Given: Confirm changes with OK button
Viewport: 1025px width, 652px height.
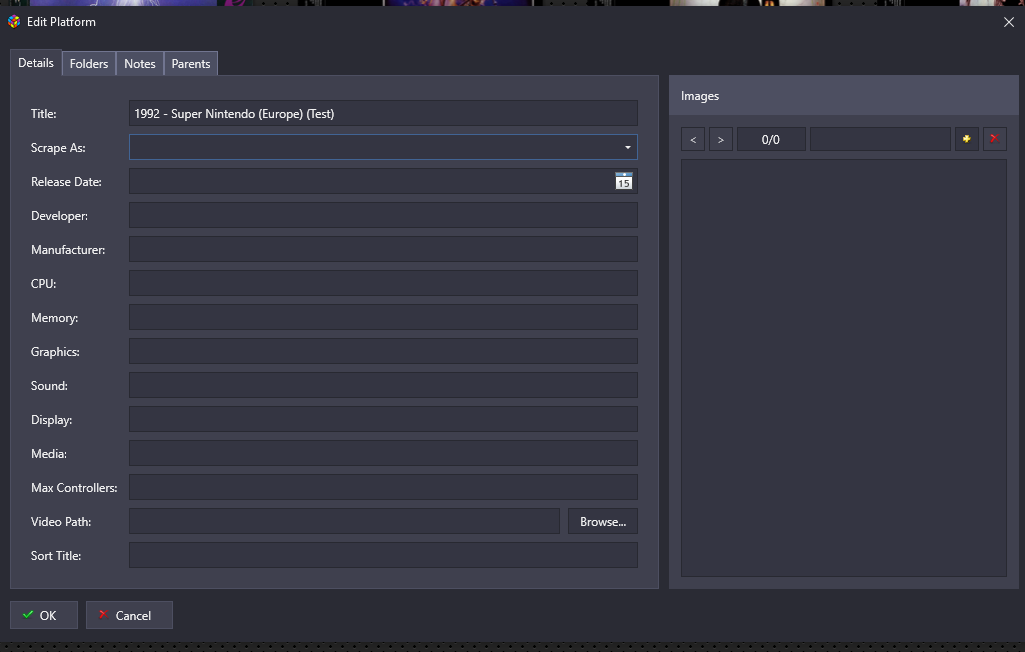Looking at the screenshot, I should coord(44,615).
